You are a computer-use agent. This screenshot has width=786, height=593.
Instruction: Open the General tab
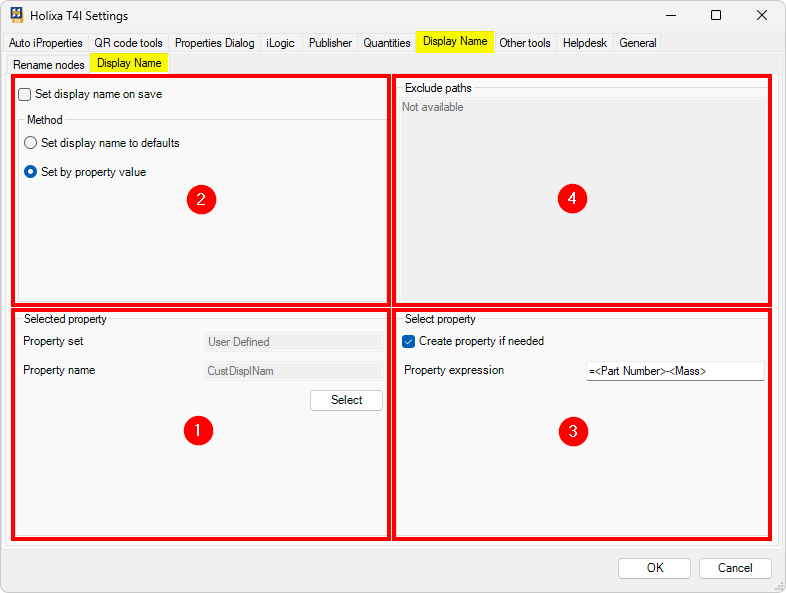click(x=638, y=43)
